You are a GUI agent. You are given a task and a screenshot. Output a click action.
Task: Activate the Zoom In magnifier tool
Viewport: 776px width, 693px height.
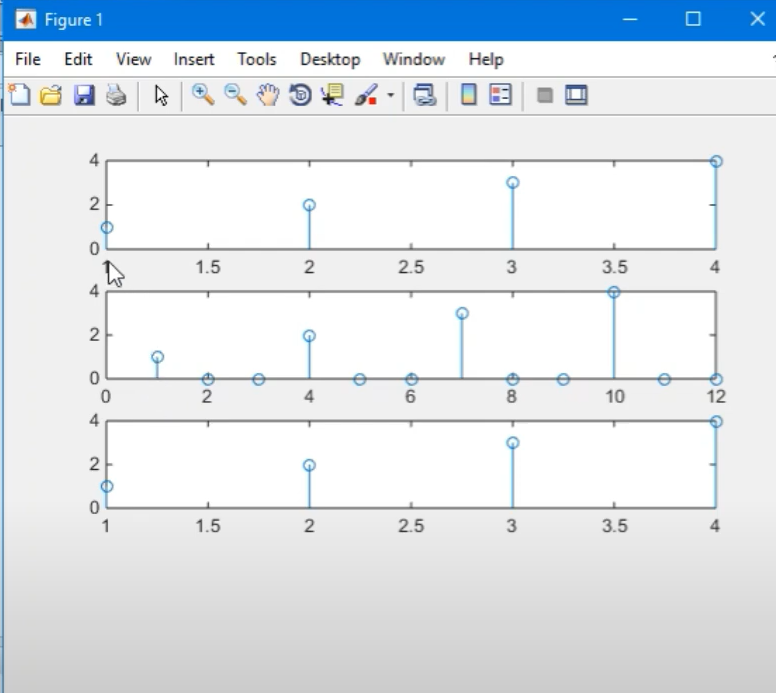(x=203, y=95)
